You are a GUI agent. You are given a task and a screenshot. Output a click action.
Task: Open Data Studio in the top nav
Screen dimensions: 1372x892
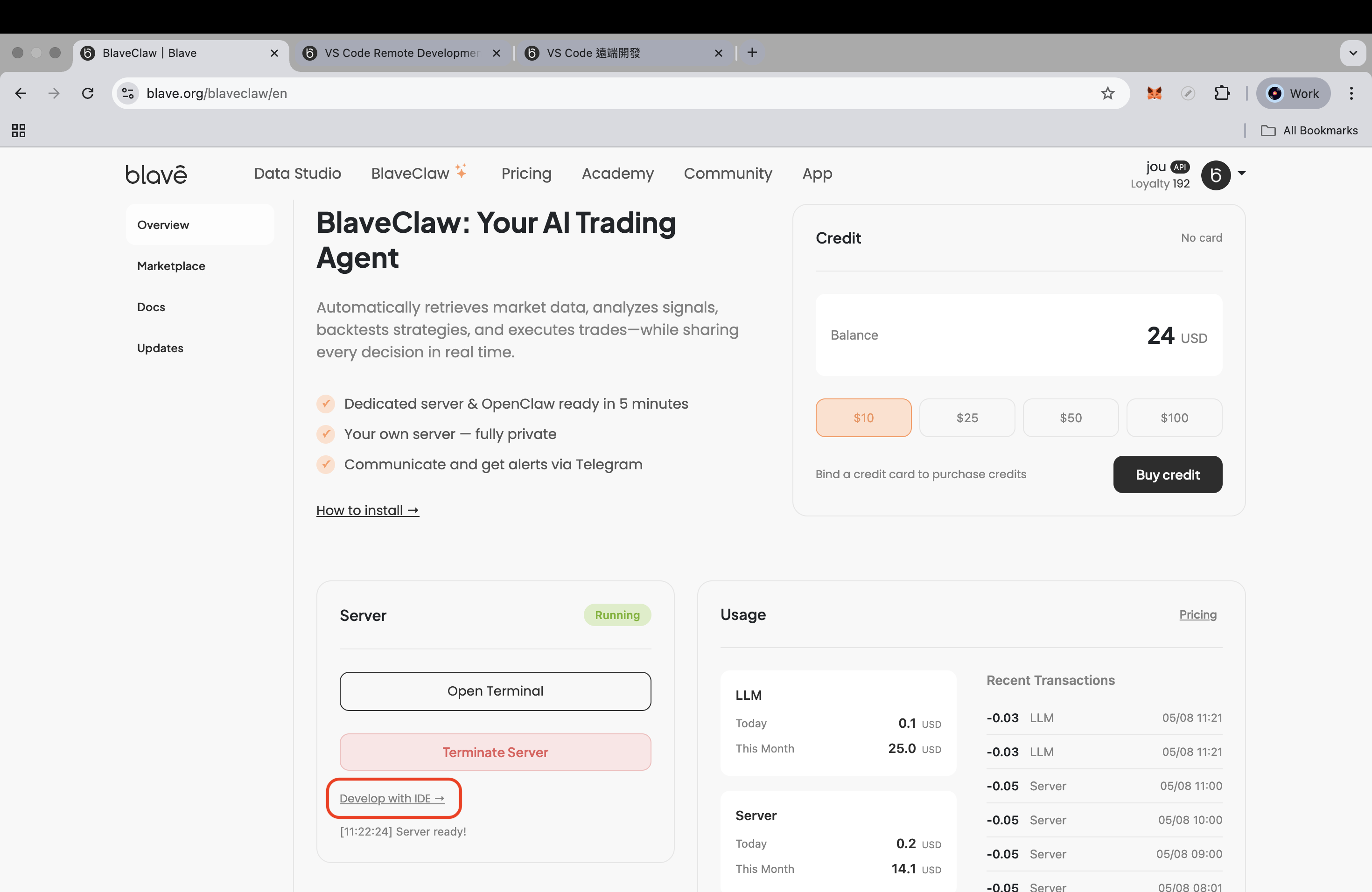[297, 174]
